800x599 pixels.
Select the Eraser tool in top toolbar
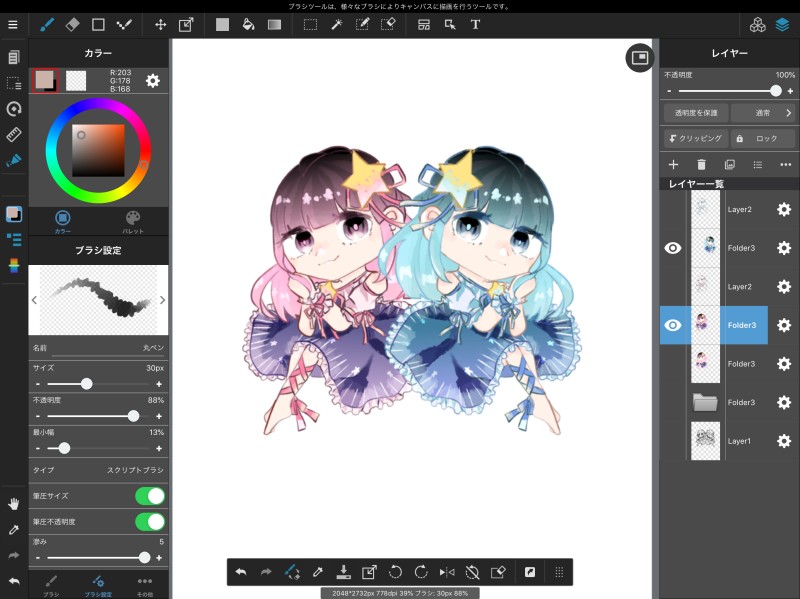(x=72, y=24)
